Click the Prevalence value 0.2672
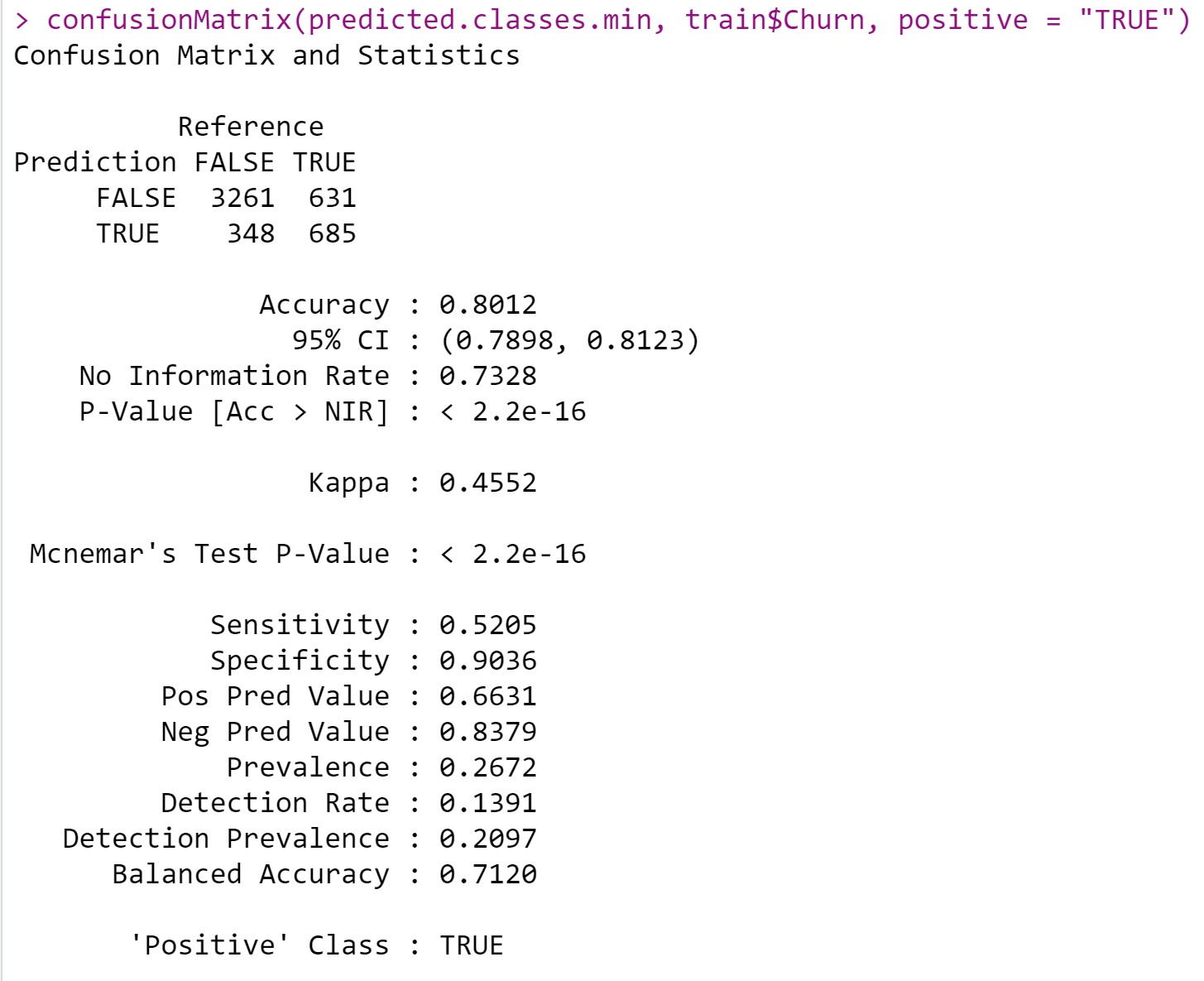 click(488, 767)
